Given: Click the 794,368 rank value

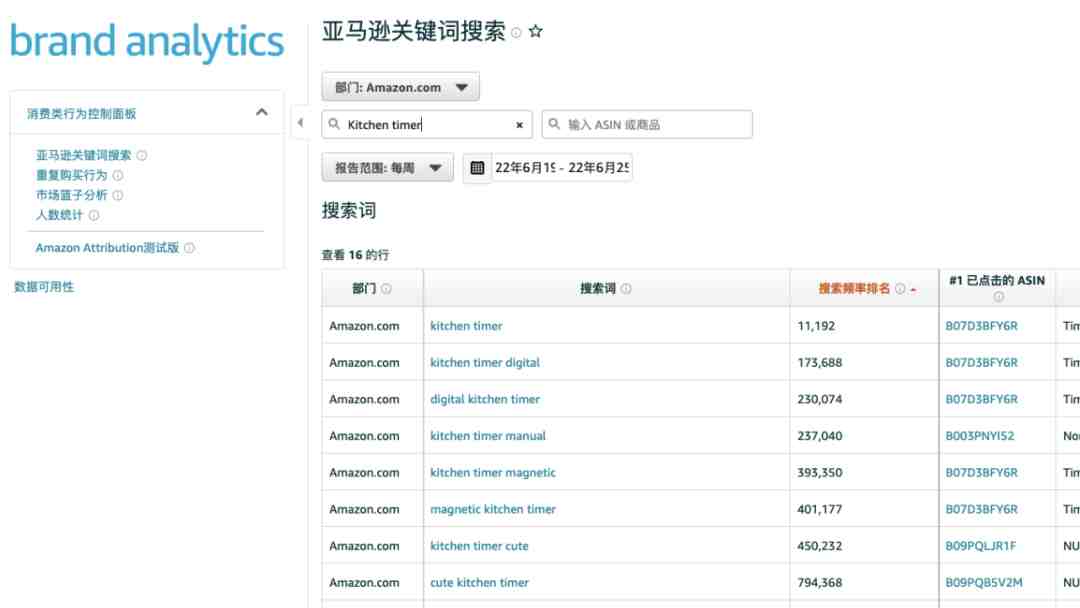Looking at the screenshot, I should tap(820, 583).
